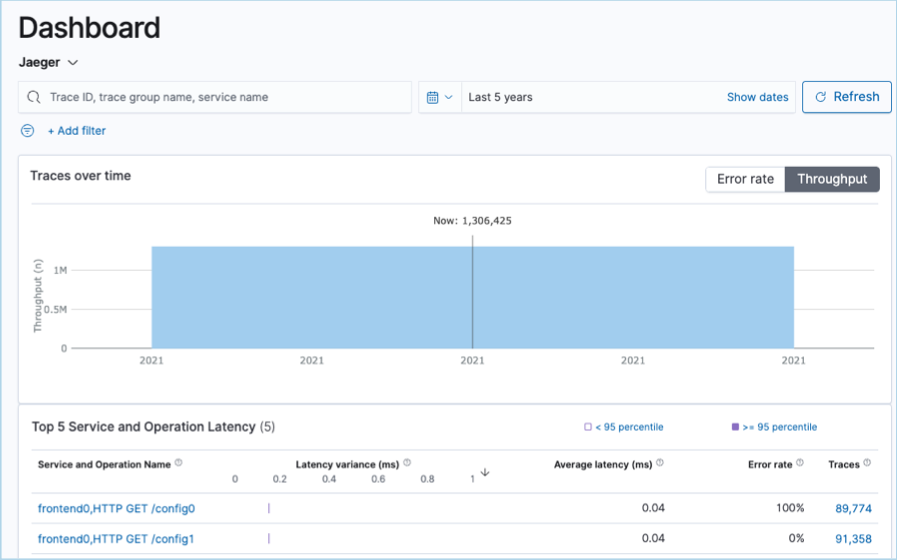The height and width of the screenshot is (560, 897).
Task: Sort by latency variance down arrow
Action: (485, 473)
